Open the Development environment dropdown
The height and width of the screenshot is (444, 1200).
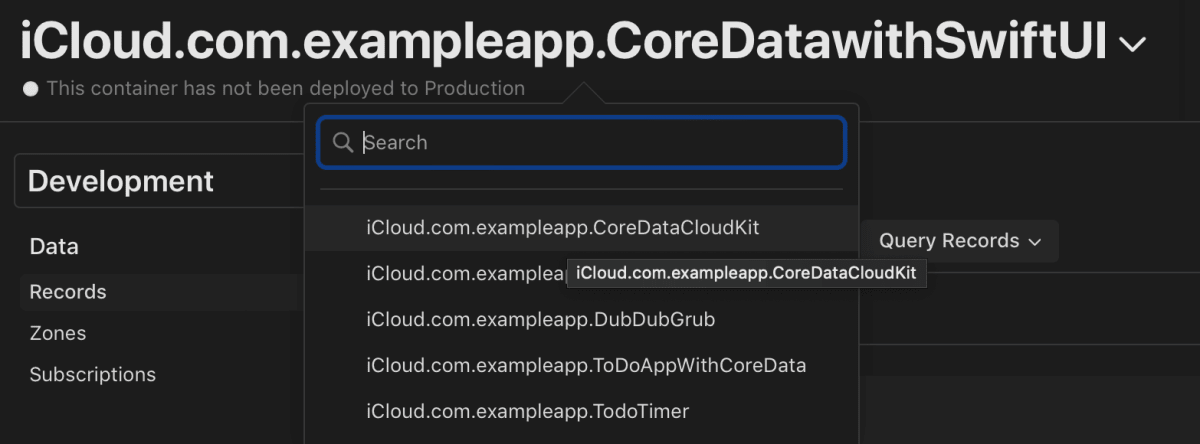[x=160, y=181]
